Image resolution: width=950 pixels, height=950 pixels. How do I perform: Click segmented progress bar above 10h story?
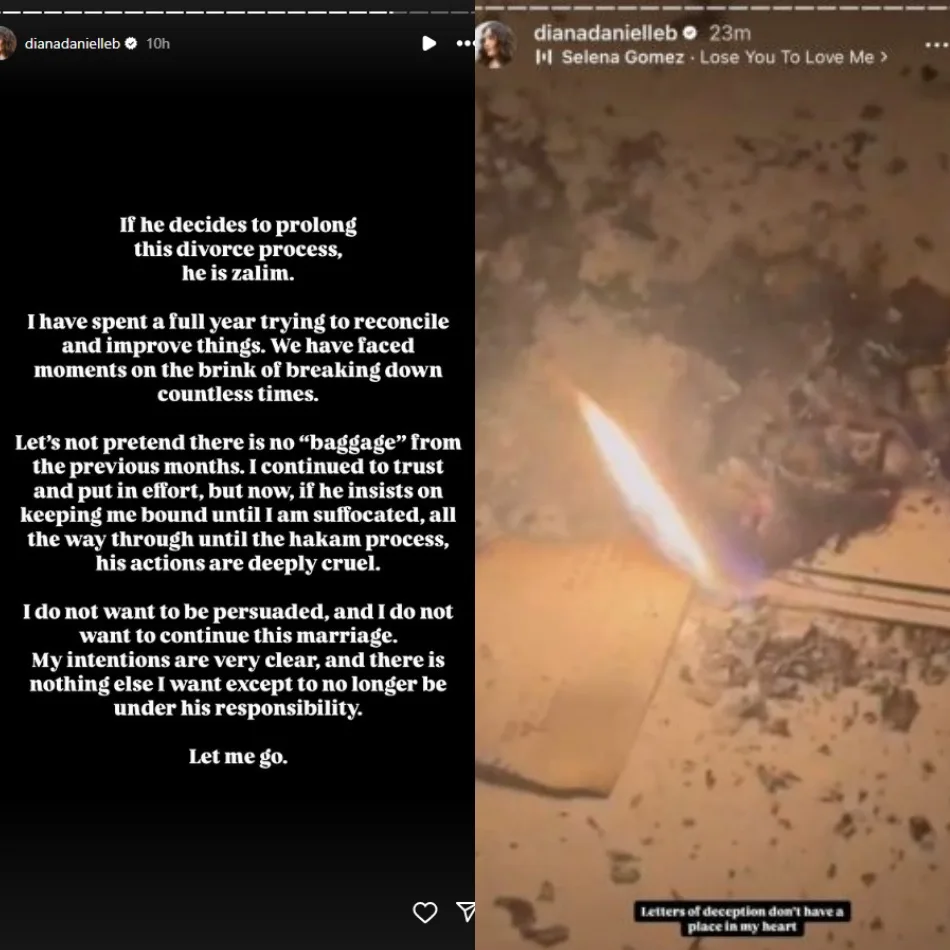[238, 11]
